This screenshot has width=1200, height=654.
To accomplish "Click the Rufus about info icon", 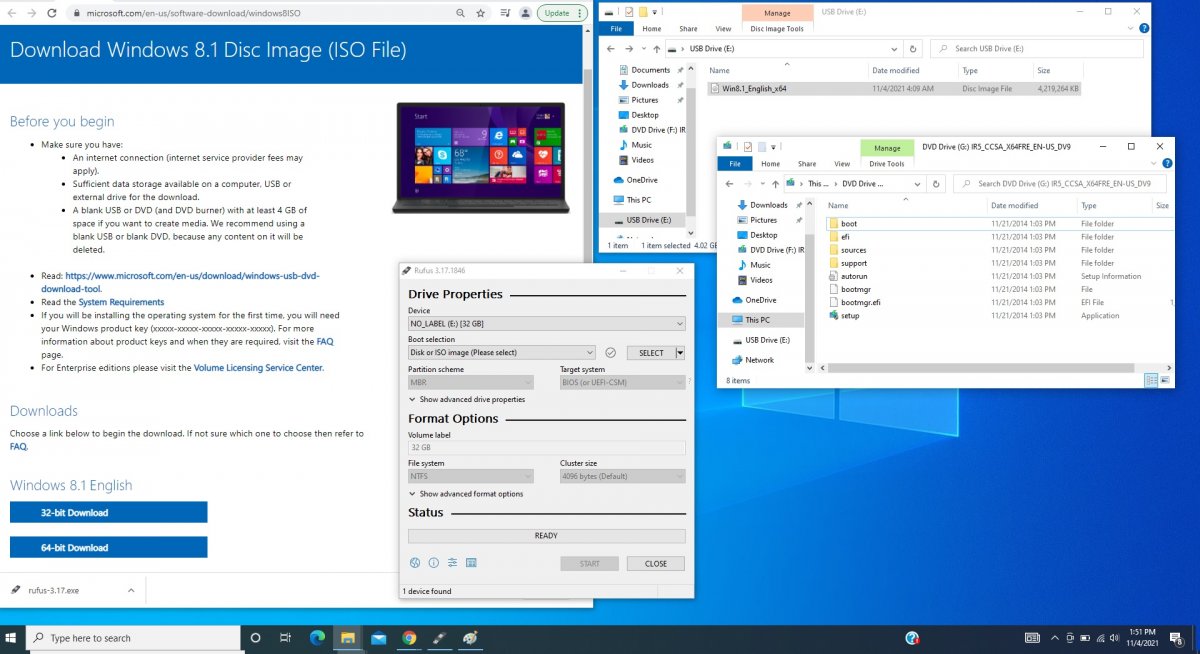I will pyautogui.click(x=434, y=563).
